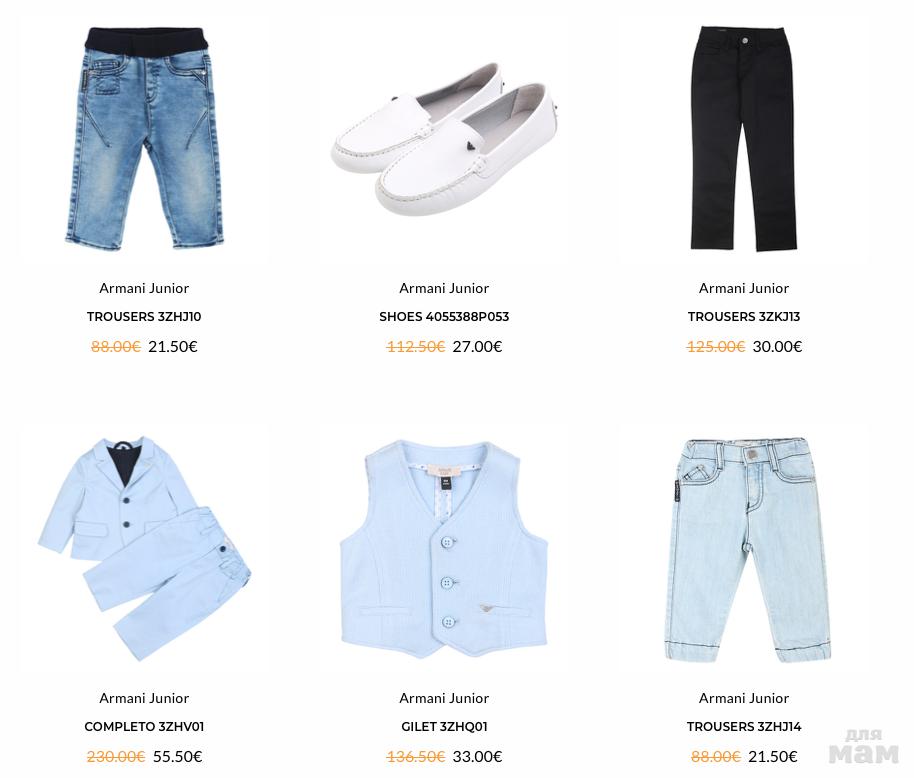Open the light wash trousers 3ZHJ14 image
Image resolution: width=914 pixels, height=778 pixels.
pos(746,550)
